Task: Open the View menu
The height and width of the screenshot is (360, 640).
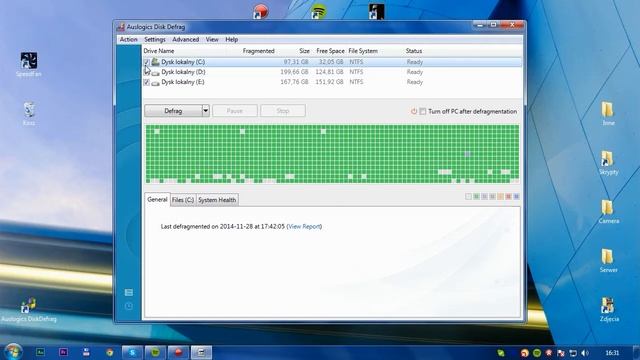Action: [x=212, y=40]
